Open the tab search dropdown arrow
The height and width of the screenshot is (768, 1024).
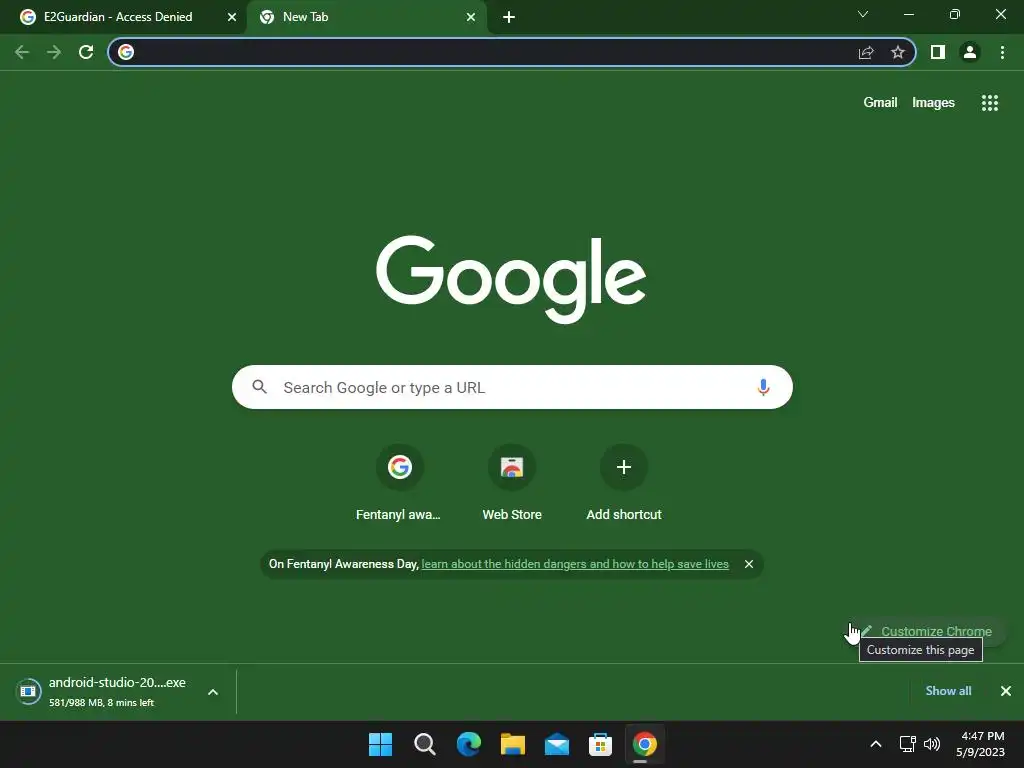tap(863, 14)
